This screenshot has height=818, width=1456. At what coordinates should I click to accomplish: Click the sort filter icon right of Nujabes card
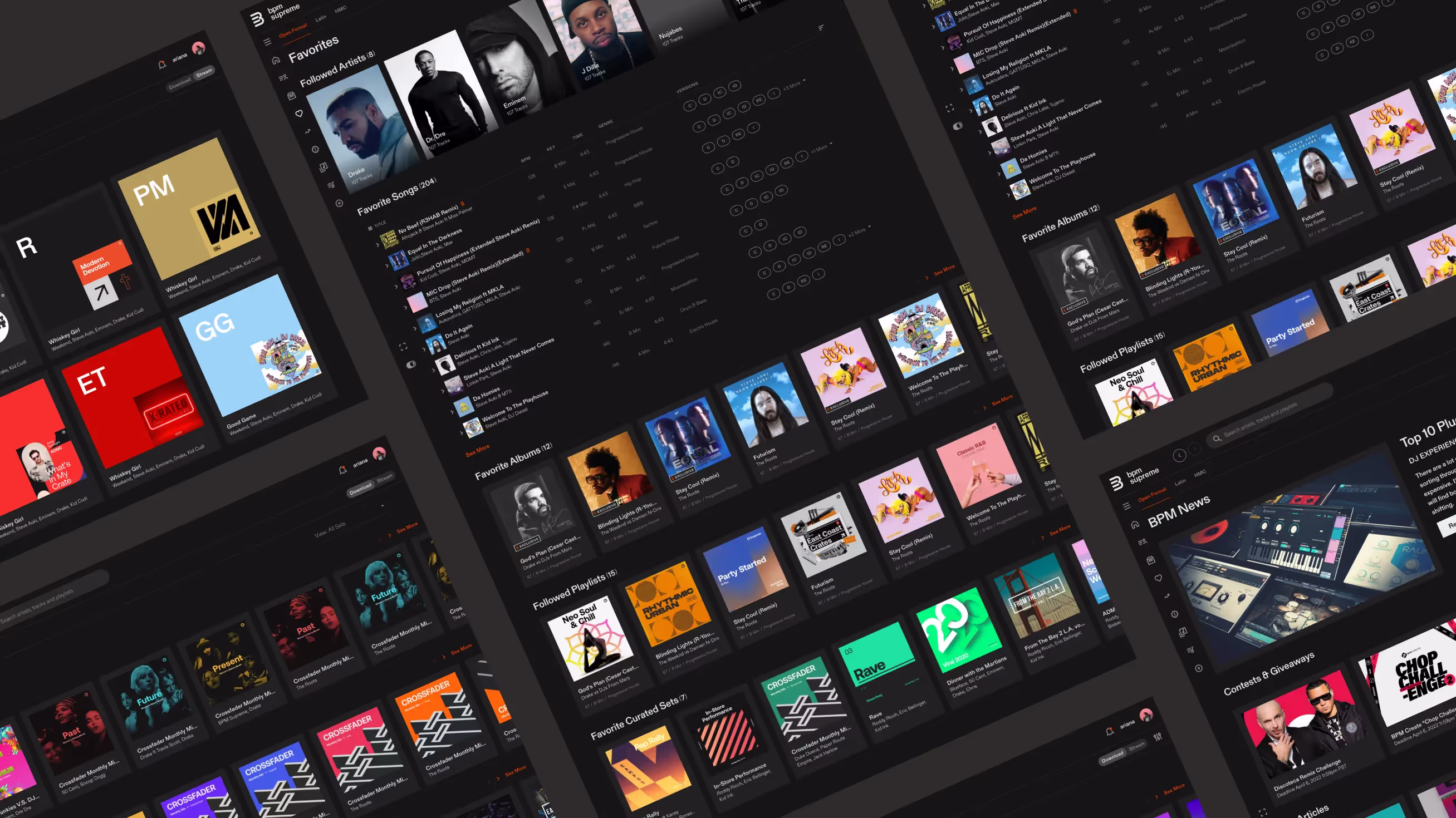tap(821, 27)
